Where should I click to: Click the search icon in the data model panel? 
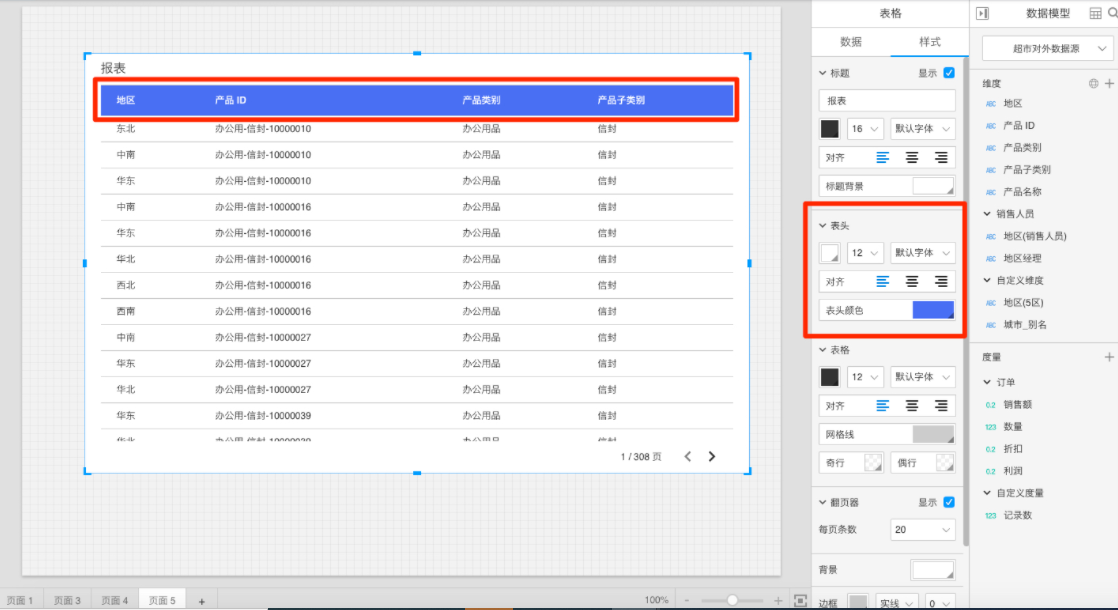pyautogui.click(x=1112, y=13)
